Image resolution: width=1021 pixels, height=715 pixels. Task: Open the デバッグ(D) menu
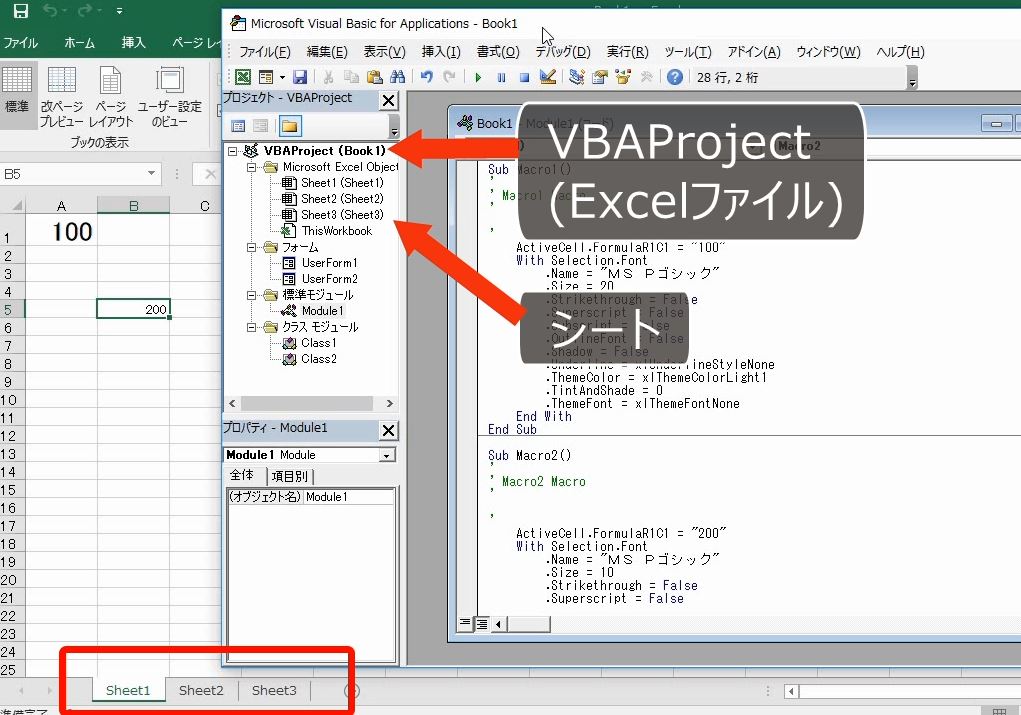[563, 52]
